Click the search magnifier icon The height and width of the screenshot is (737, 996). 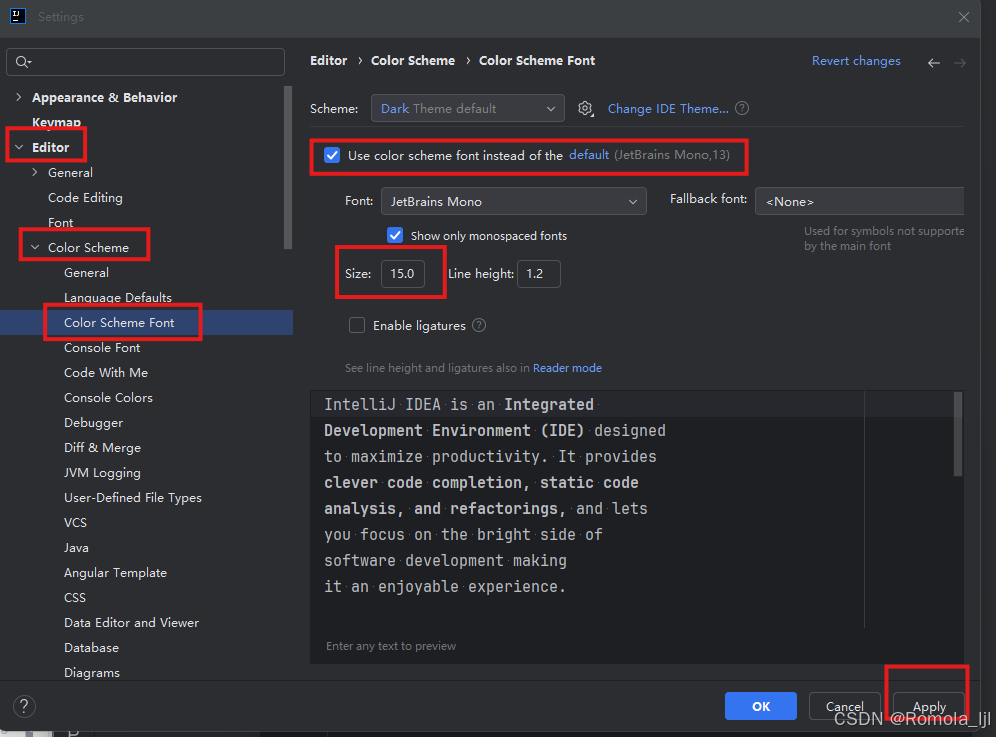coord(23,62)
